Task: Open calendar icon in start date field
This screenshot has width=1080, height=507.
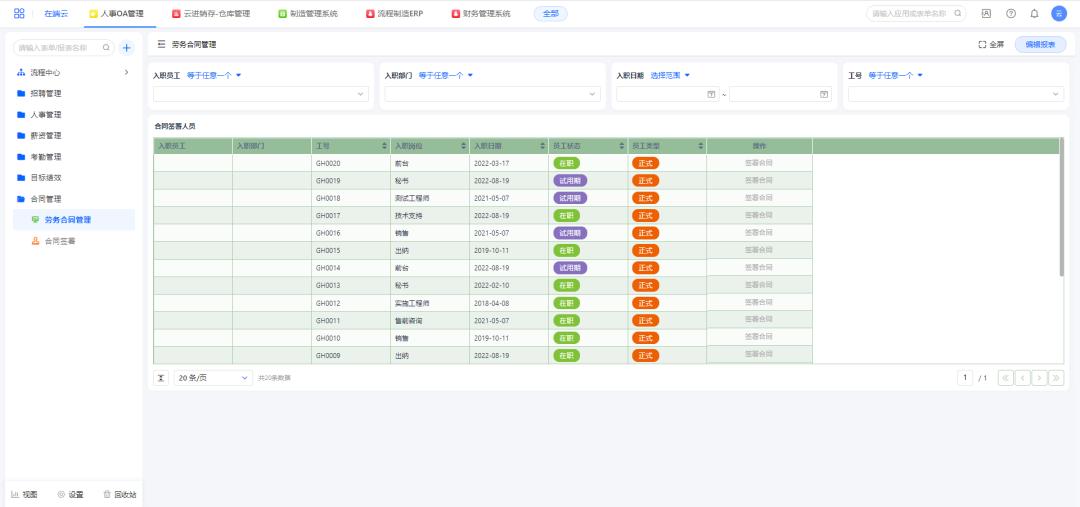Action: tap(711, 94)
